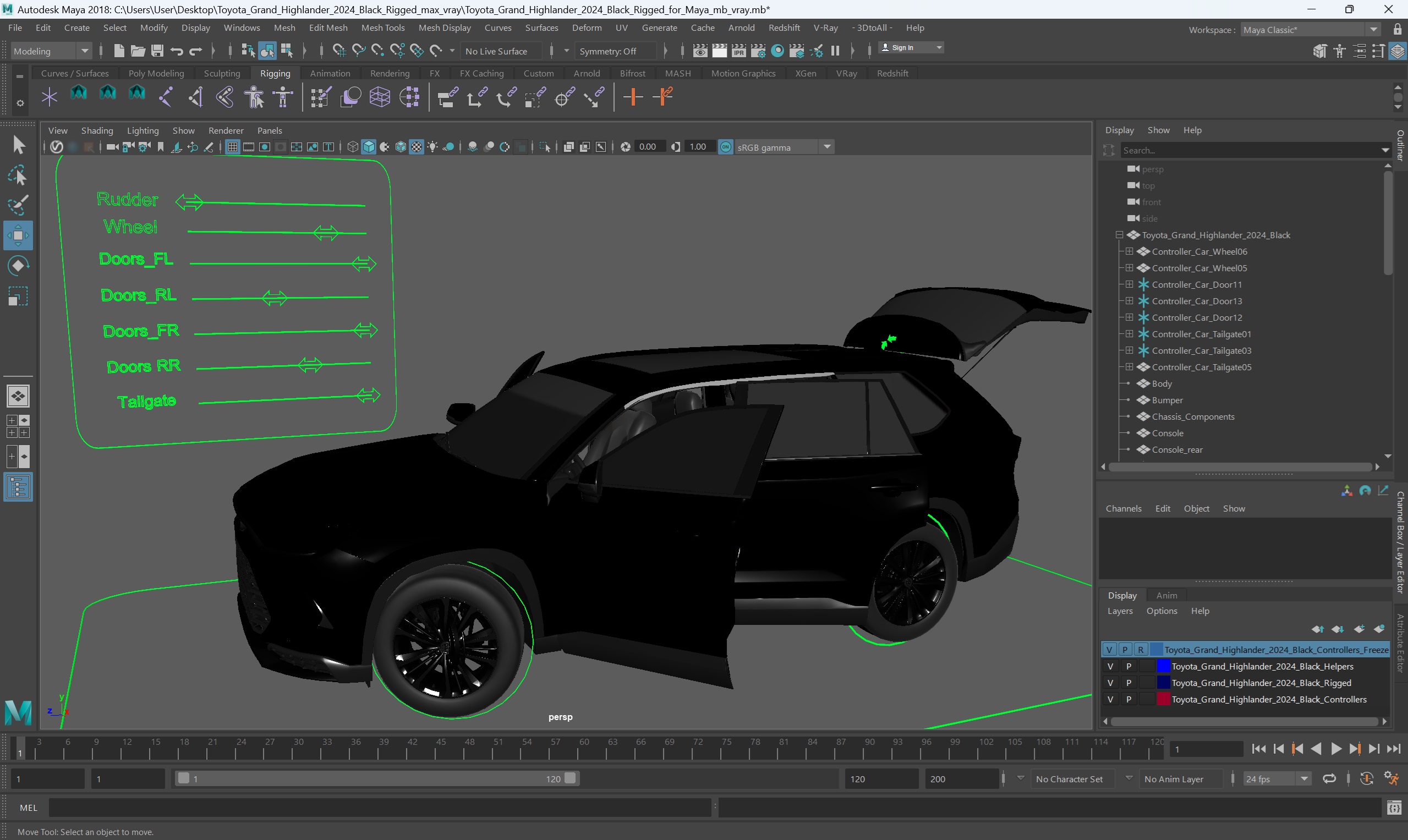Click the Create Joints shelf icon
The width and height of the screenshot is (1408, 840).
166,97
